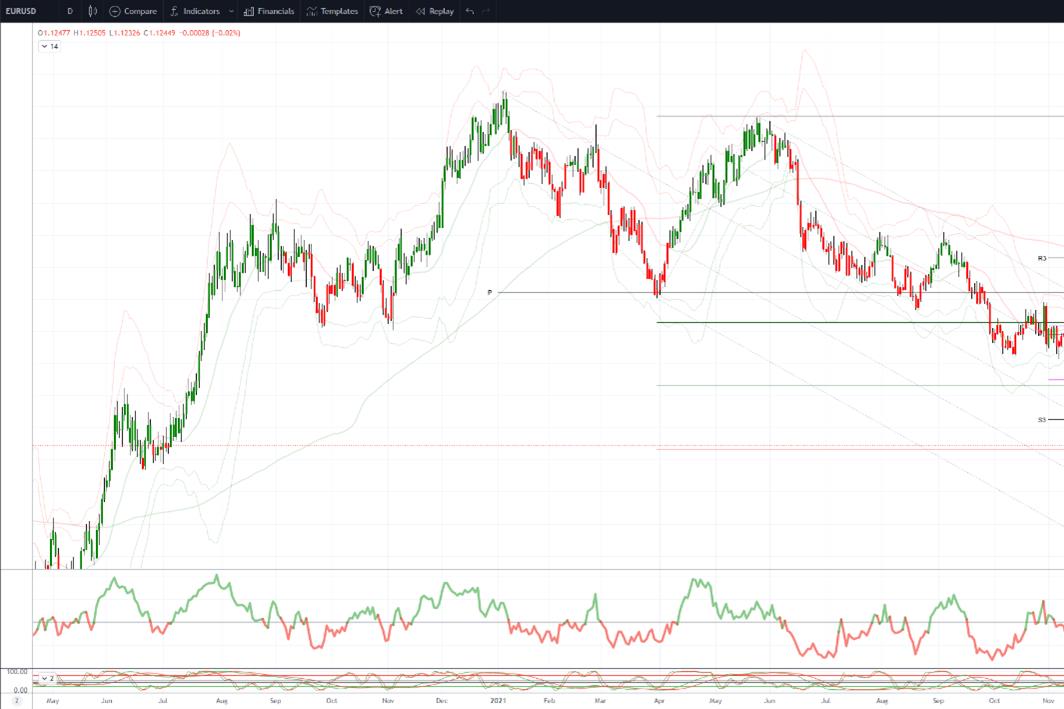Redo chart action with forward arrow
This screenshot has width=1064, height=709.
pos(486,11)
